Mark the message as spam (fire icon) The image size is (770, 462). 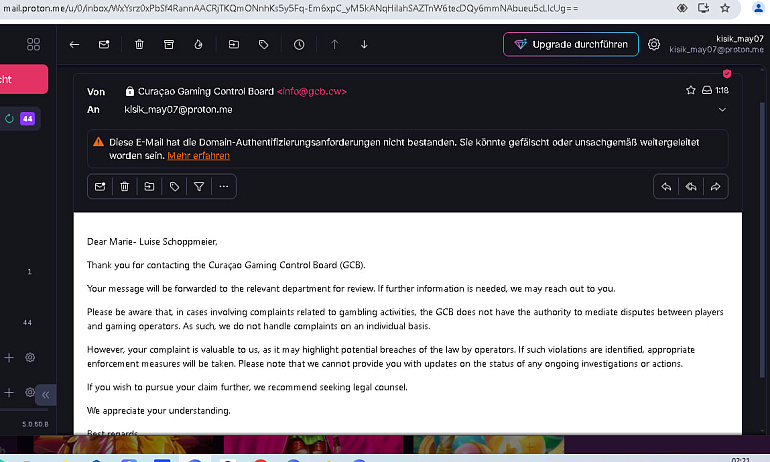[x=198, y=45]
